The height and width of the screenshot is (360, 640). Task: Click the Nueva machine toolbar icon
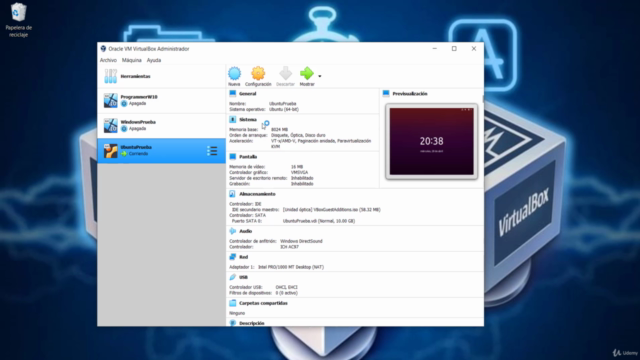234,74
